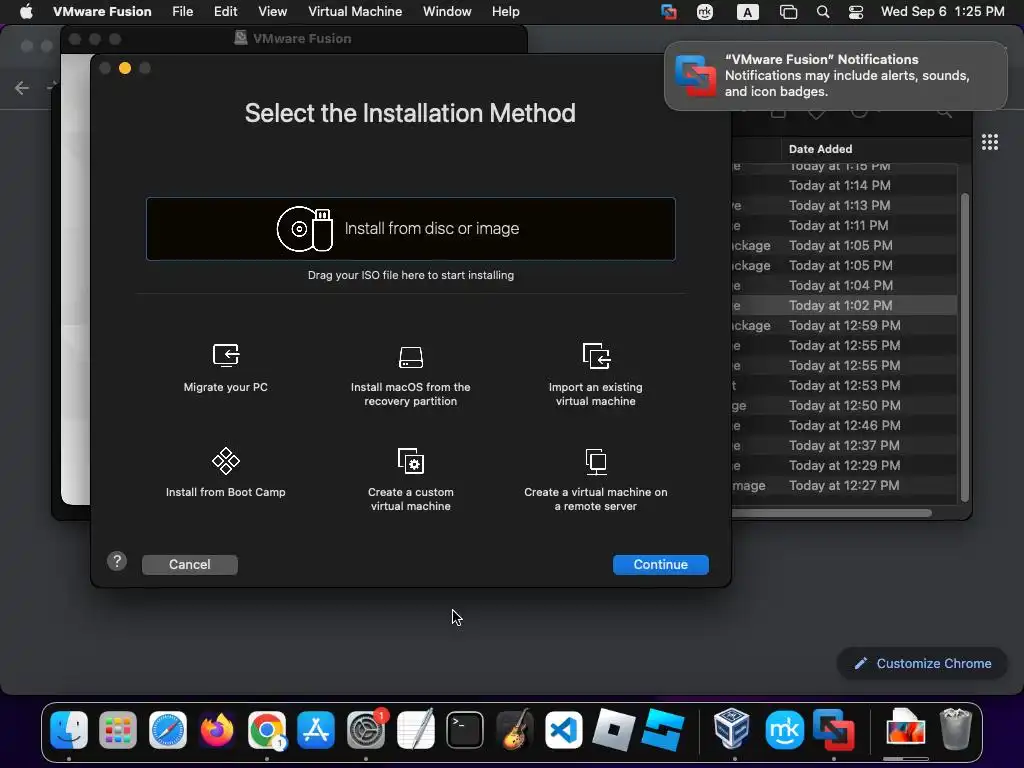Choose the Migrate your PC option
Screen dimensions: 1024x768
pyautogui.click(x=225, y=368)
